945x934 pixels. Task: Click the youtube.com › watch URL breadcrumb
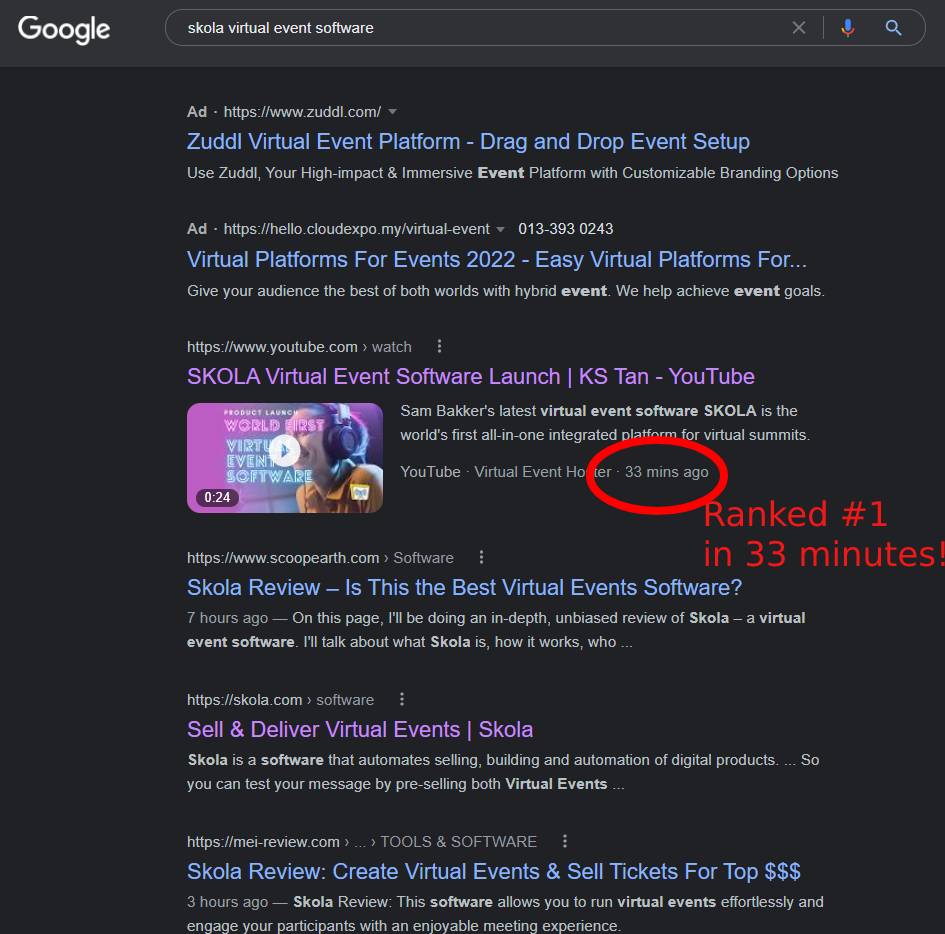pos(299,347)
